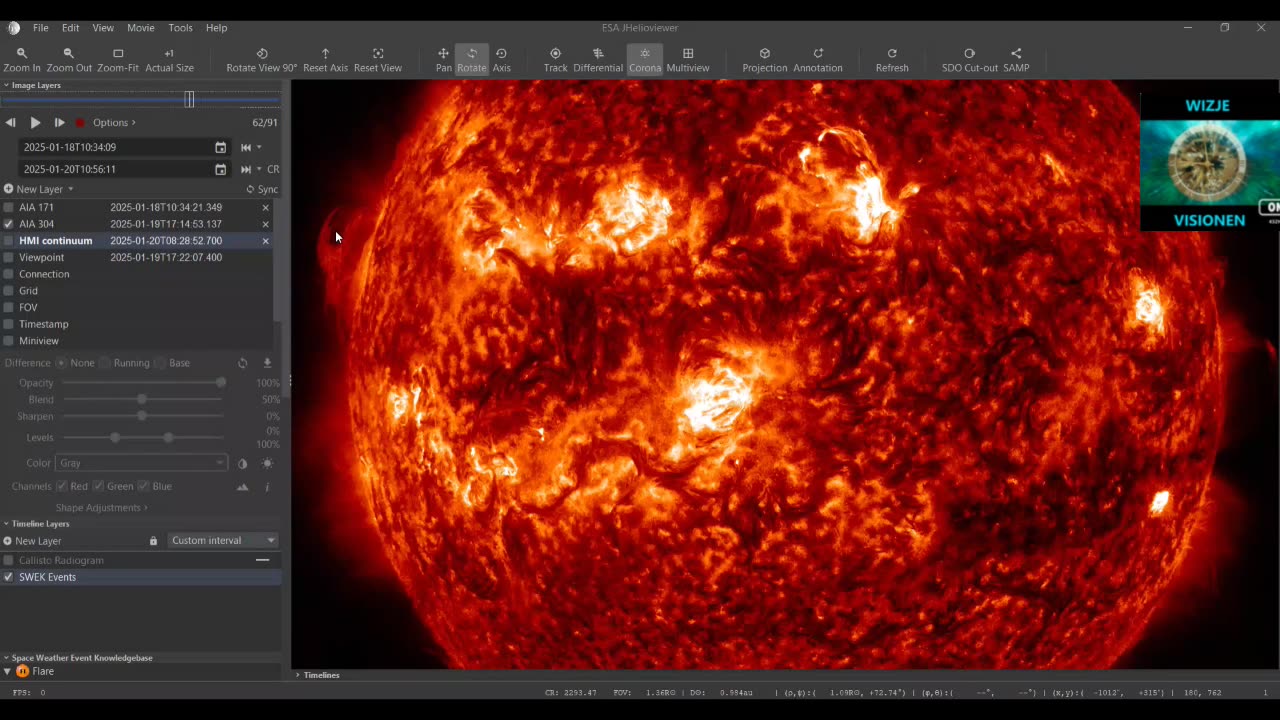Collapse the Timeline Layers panel
1280x720 pixels.
pos(6,523)
